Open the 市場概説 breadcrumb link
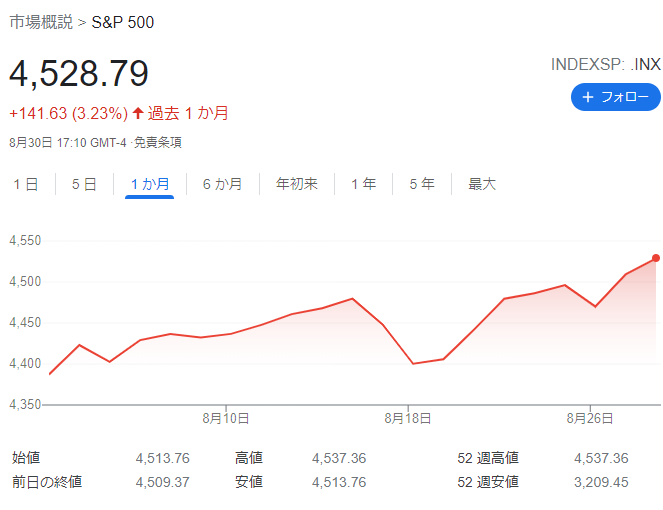 click(x=41, y=22)
